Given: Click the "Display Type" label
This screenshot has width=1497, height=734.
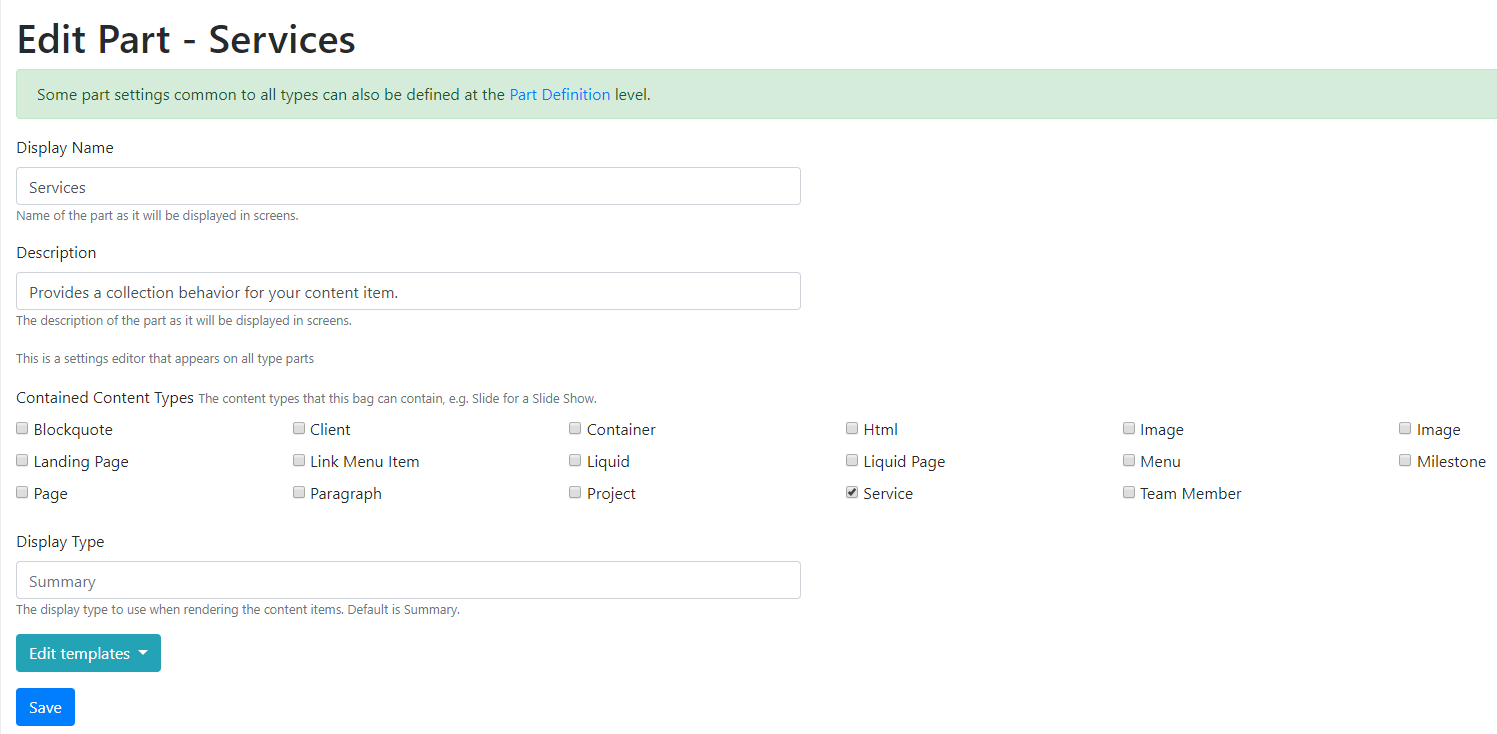Looking at the screenshot, I should pos(60,542).
